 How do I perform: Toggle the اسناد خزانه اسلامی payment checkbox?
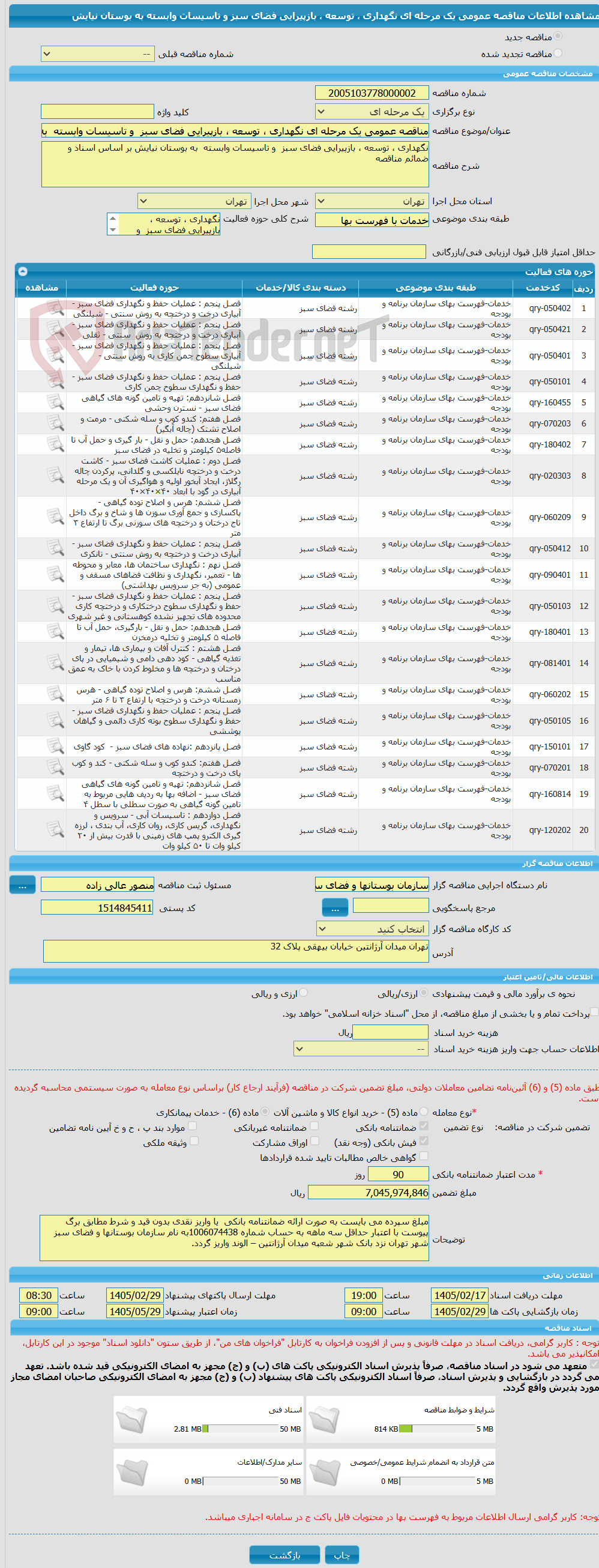pos(595,1013)
